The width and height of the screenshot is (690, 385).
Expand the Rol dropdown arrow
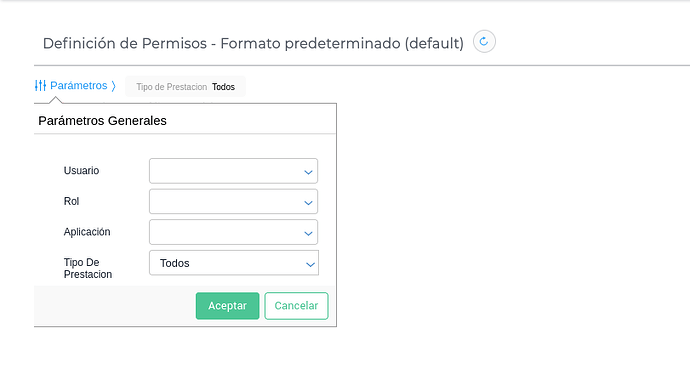point(308,203)
